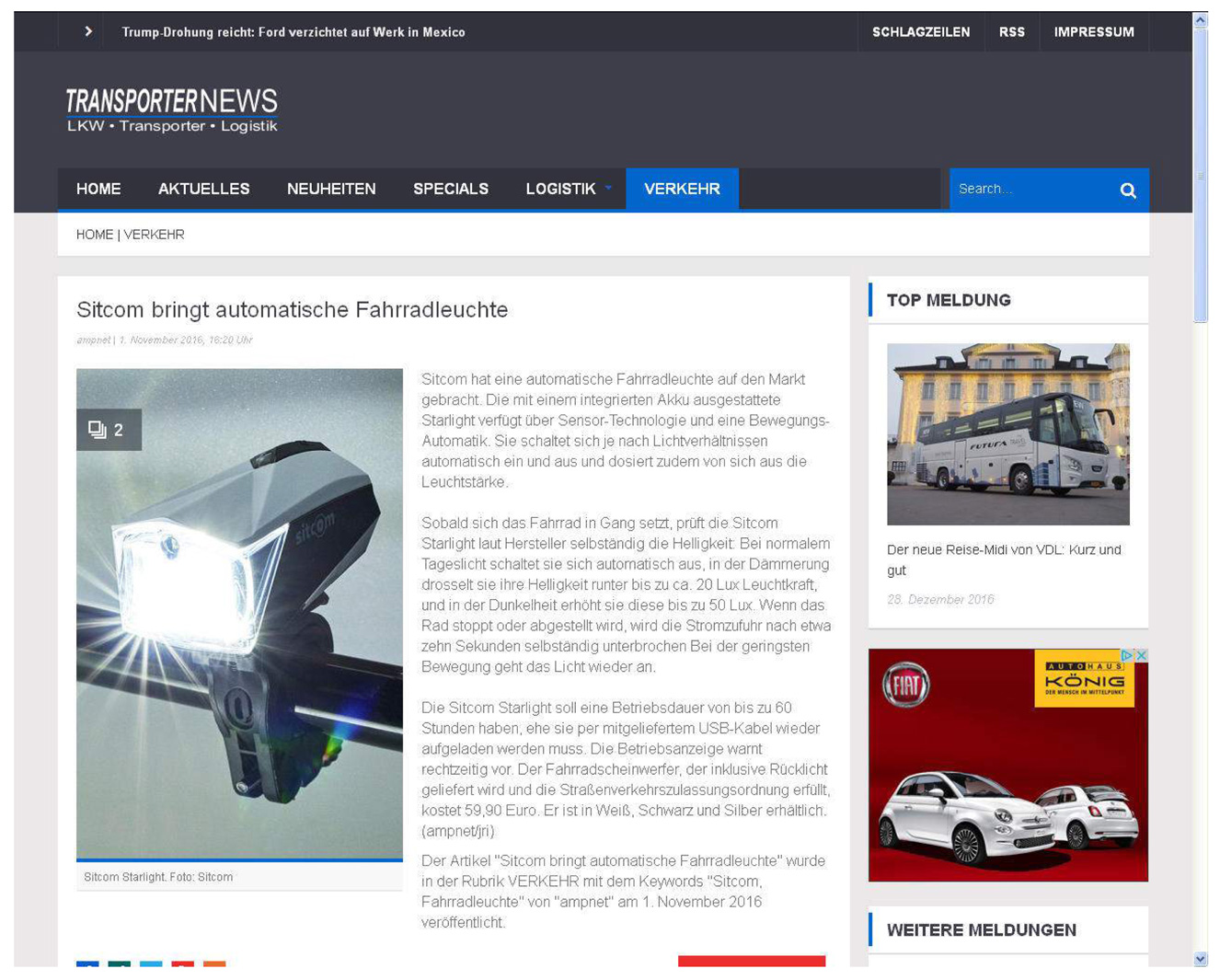Open the RSS feed link
Screen dimensions: 1220x980
(1011, 32)
